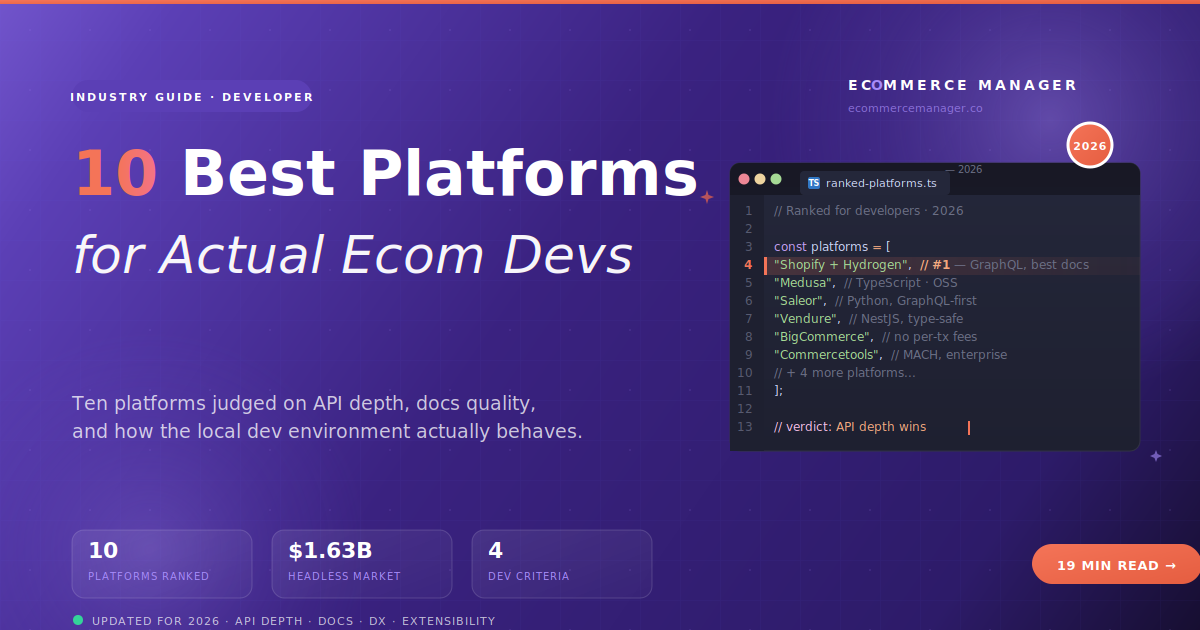Click the "Commercetools" code line

(890, 355)
